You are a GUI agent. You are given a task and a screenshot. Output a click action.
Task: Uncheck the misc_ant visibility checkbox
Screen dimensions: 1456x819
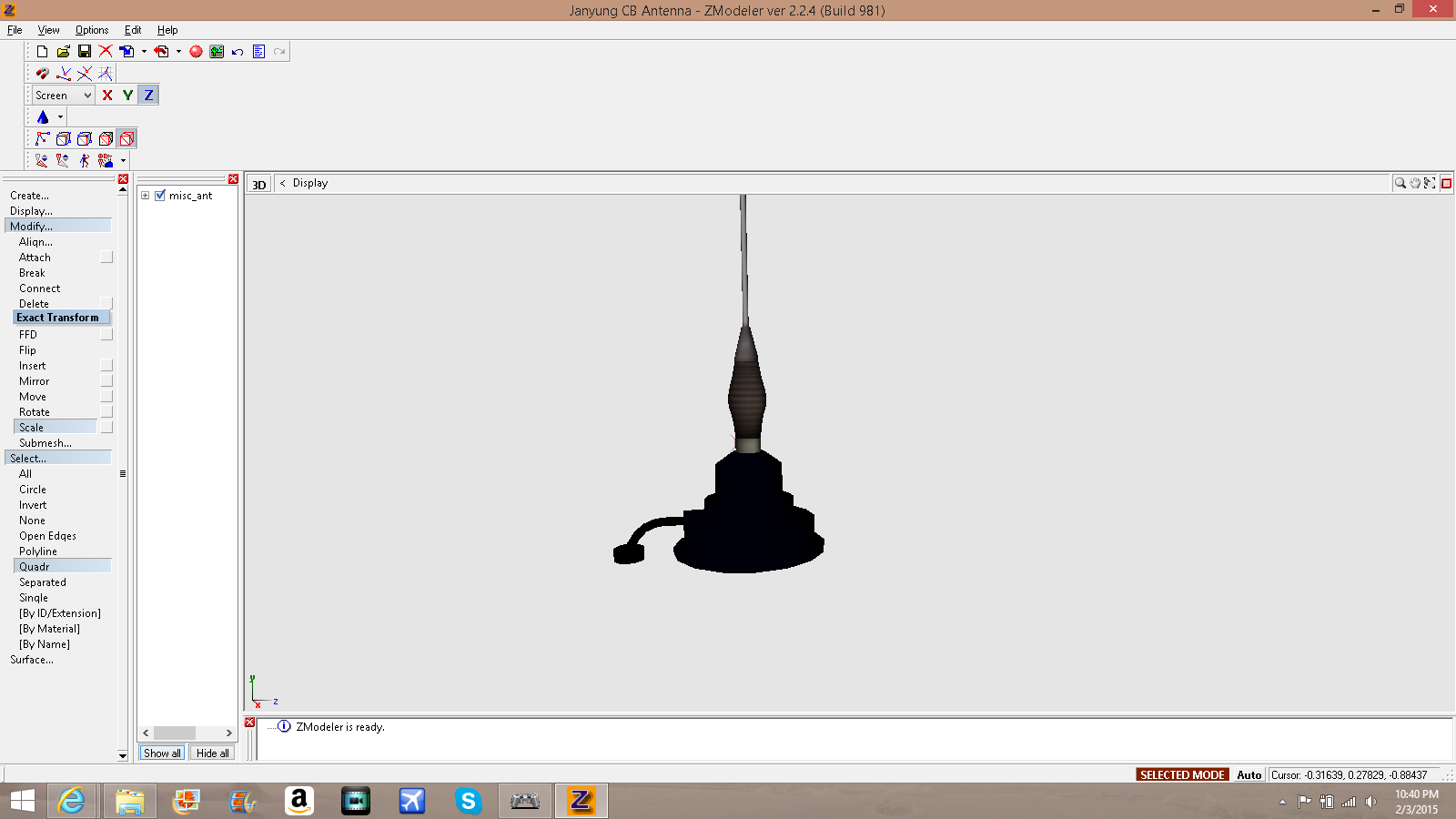point(160,196)
